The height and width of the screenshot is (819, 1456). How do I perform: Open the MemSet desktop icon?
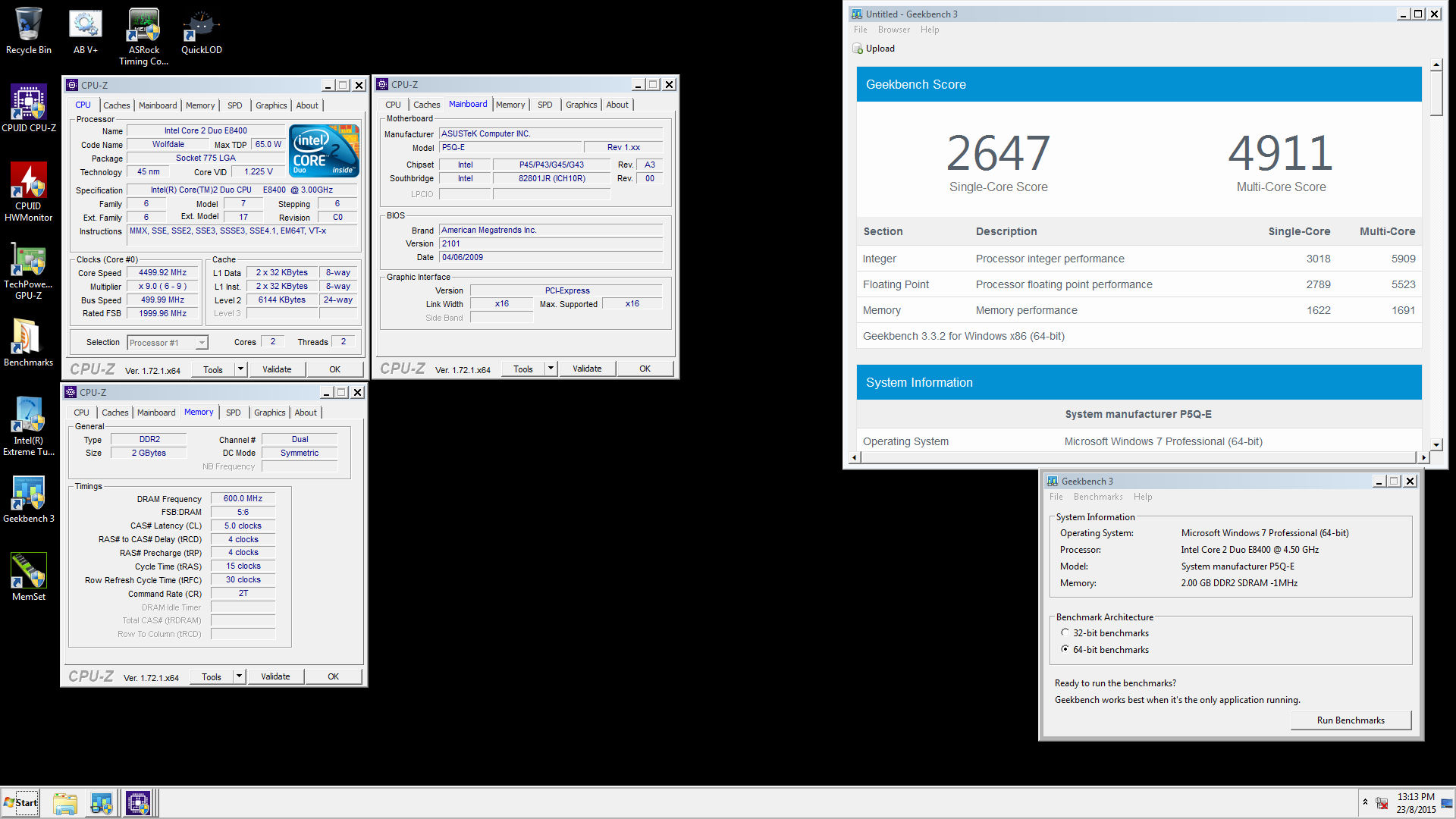(x=29, y=577)
